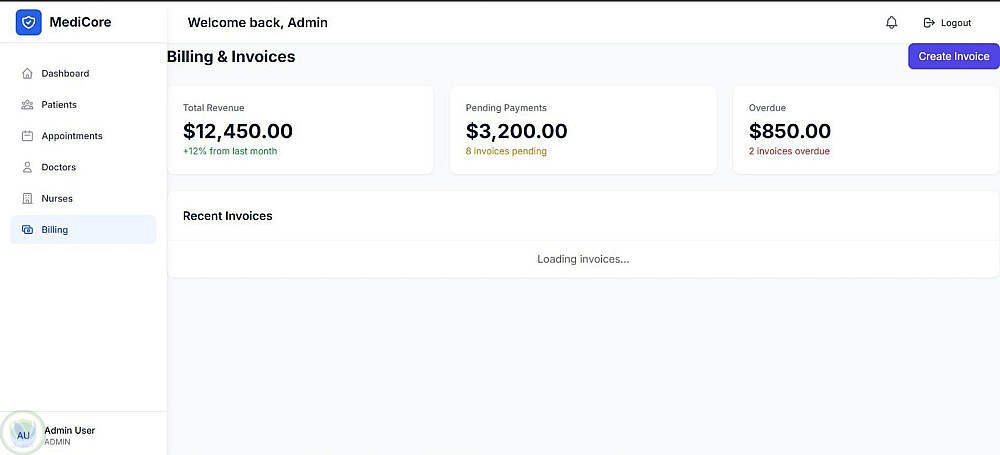Select Nurses in the sidebar
The width and height of the screenshot is (1000, 455).
click(x=57, y=199)
